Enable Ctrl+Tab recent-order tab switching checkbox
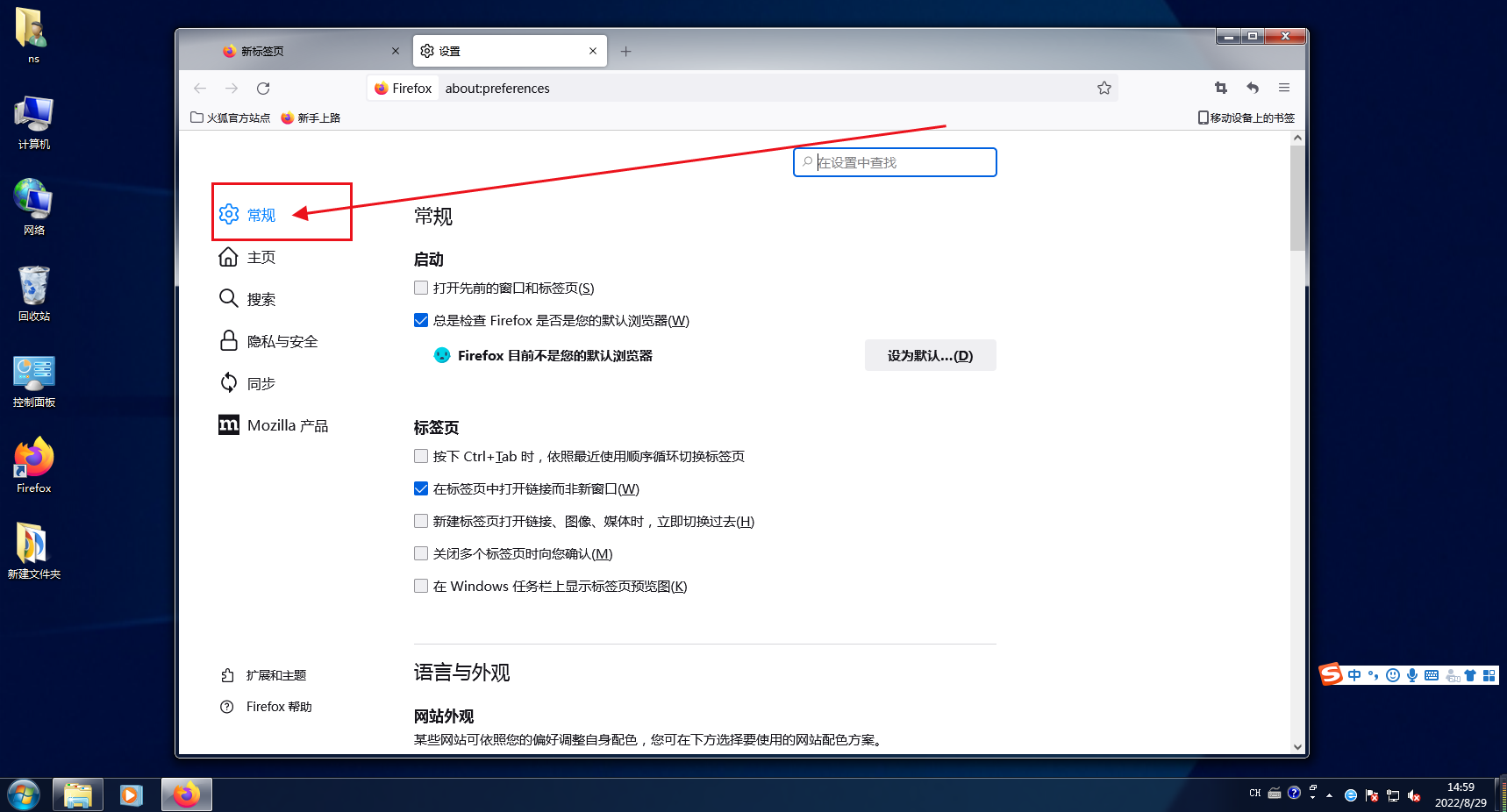The width and height of the screenshot is (1507, 812). 421,456
